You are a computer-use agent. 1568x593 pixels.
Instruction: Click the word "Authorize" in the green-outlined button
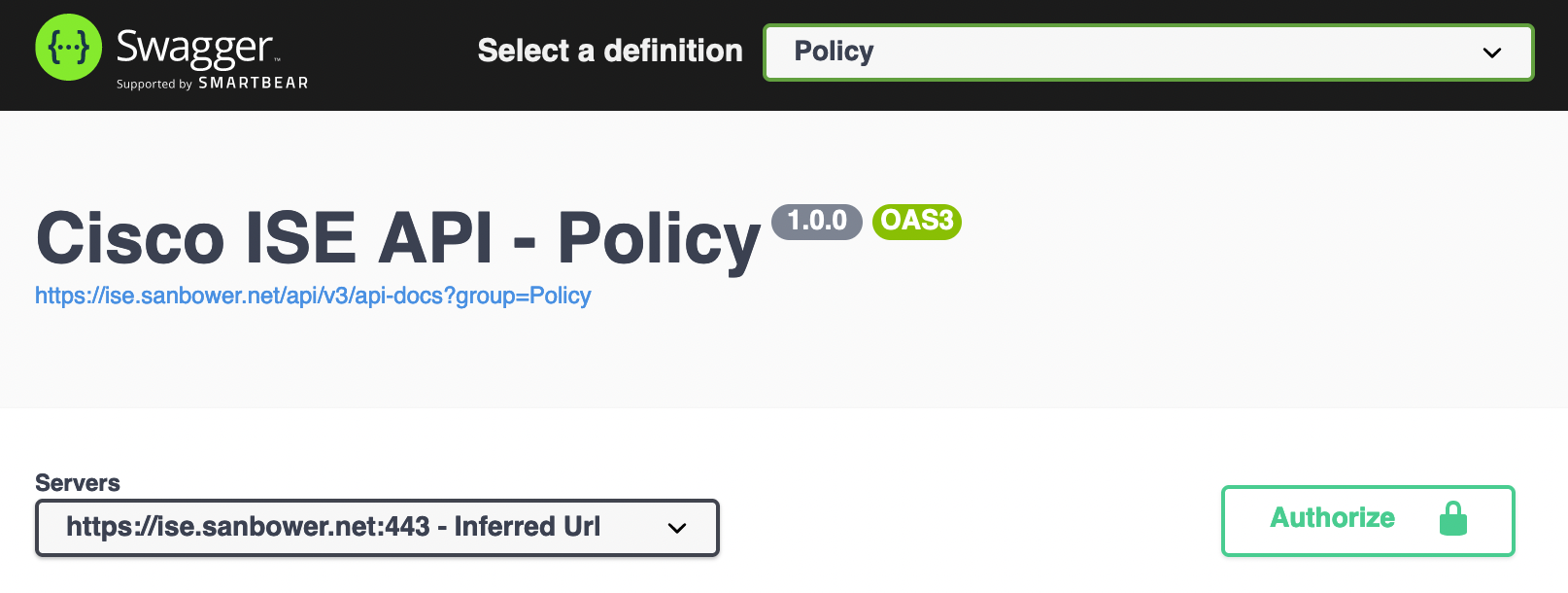[x=1332, y=518]
